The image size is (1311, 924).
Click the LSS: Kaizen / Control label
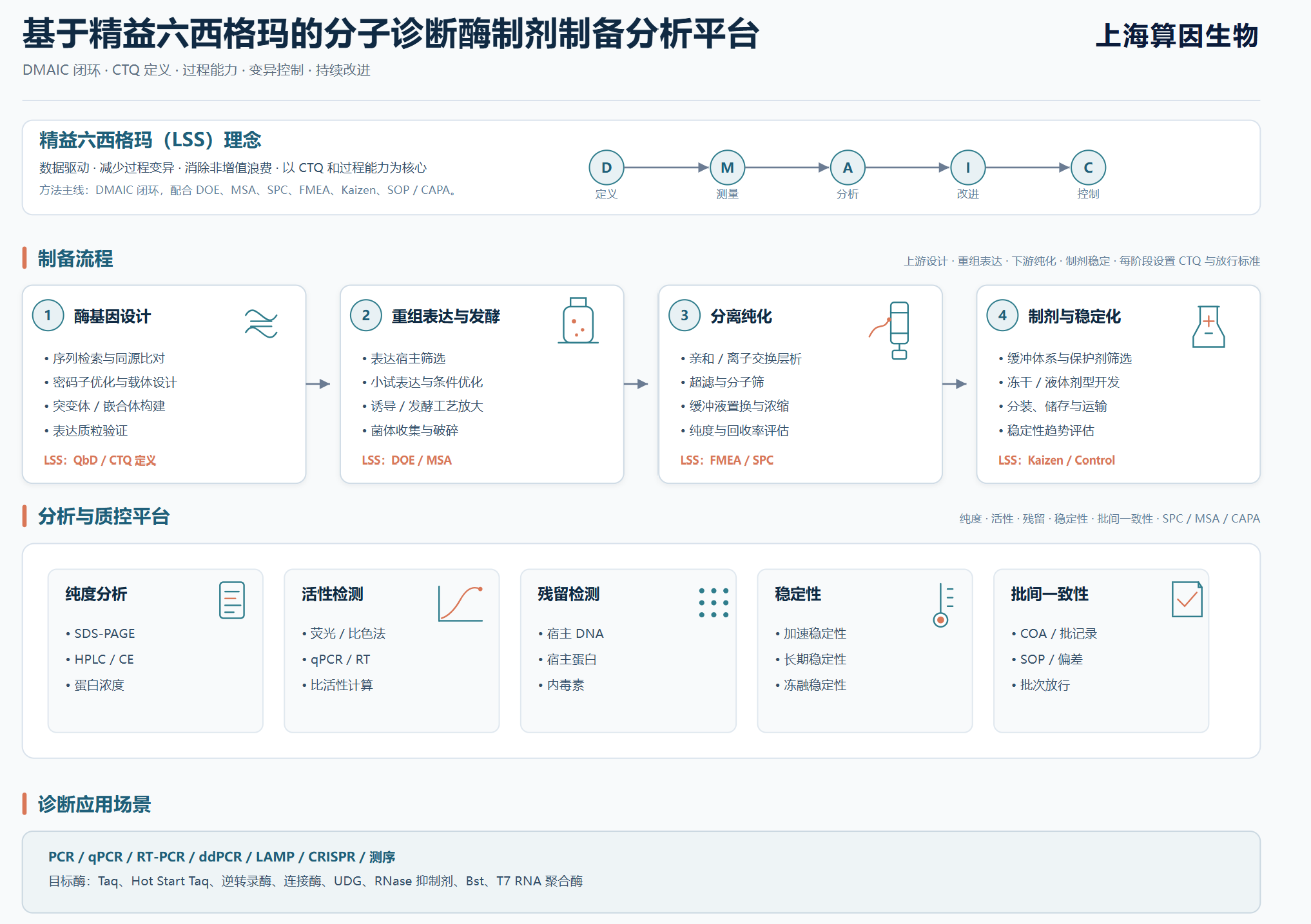tap(1056, 460)
